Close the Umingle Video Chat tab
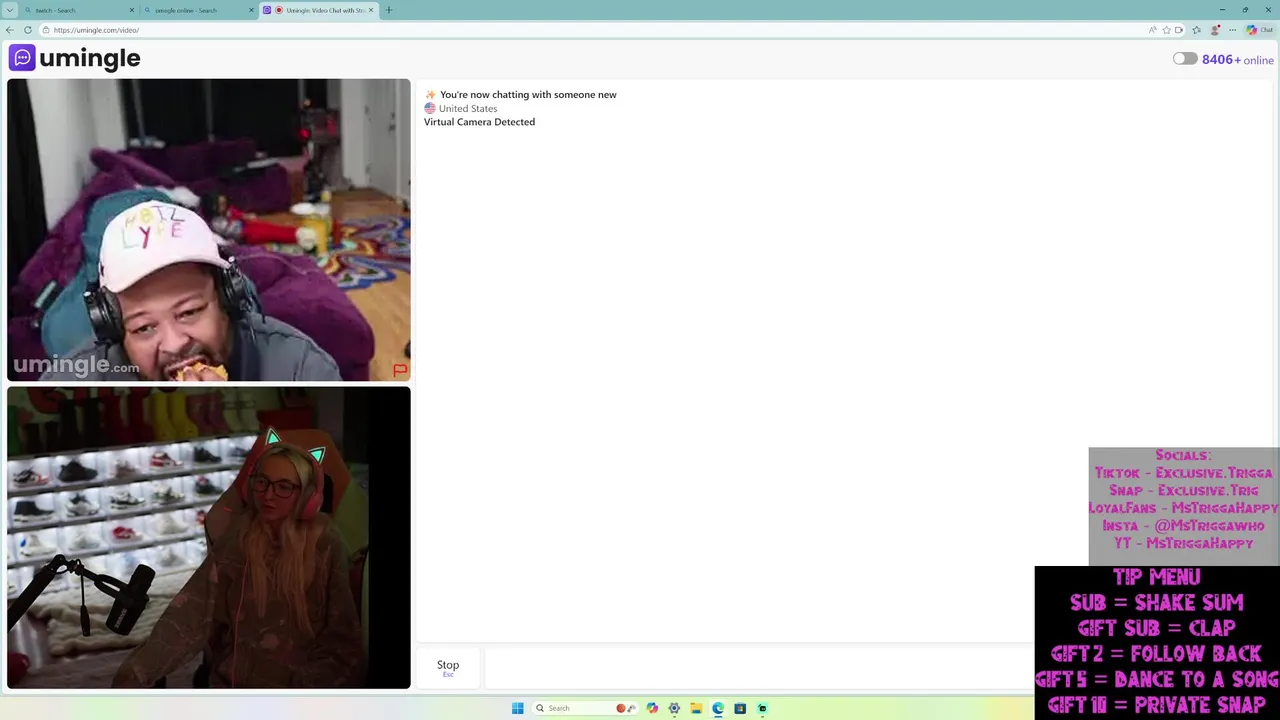Screen dimensions: 1280x720 [371, 10]
